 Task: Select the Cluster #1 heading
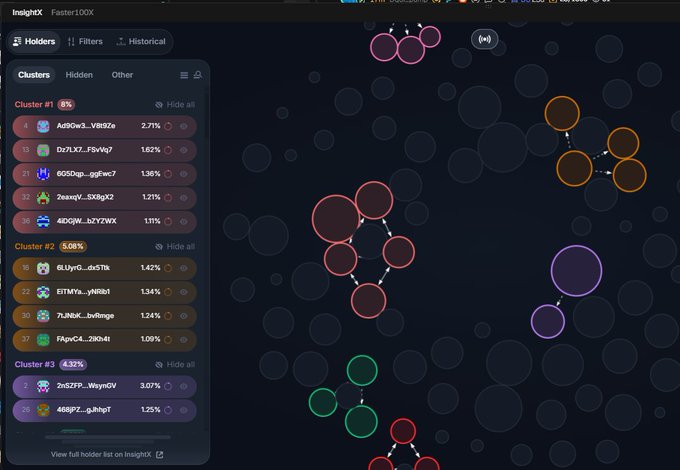(x=34, y=104)
